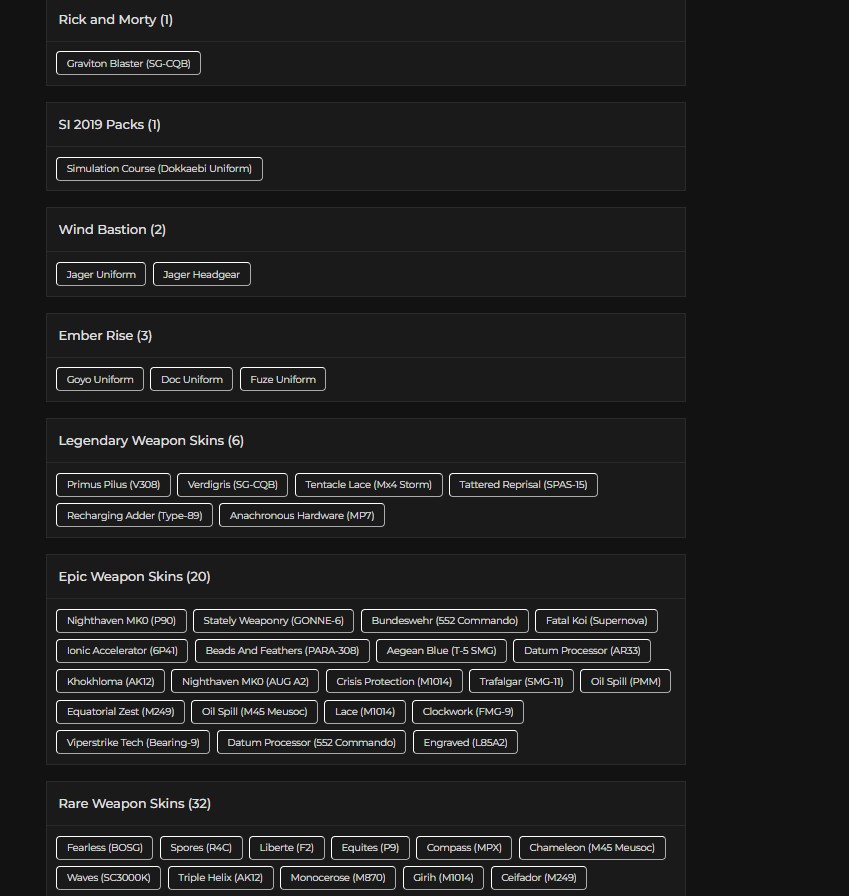Click the SI 2019 Packs (1) heading
Screen dimensions: 849x896
tap(109, 125)
